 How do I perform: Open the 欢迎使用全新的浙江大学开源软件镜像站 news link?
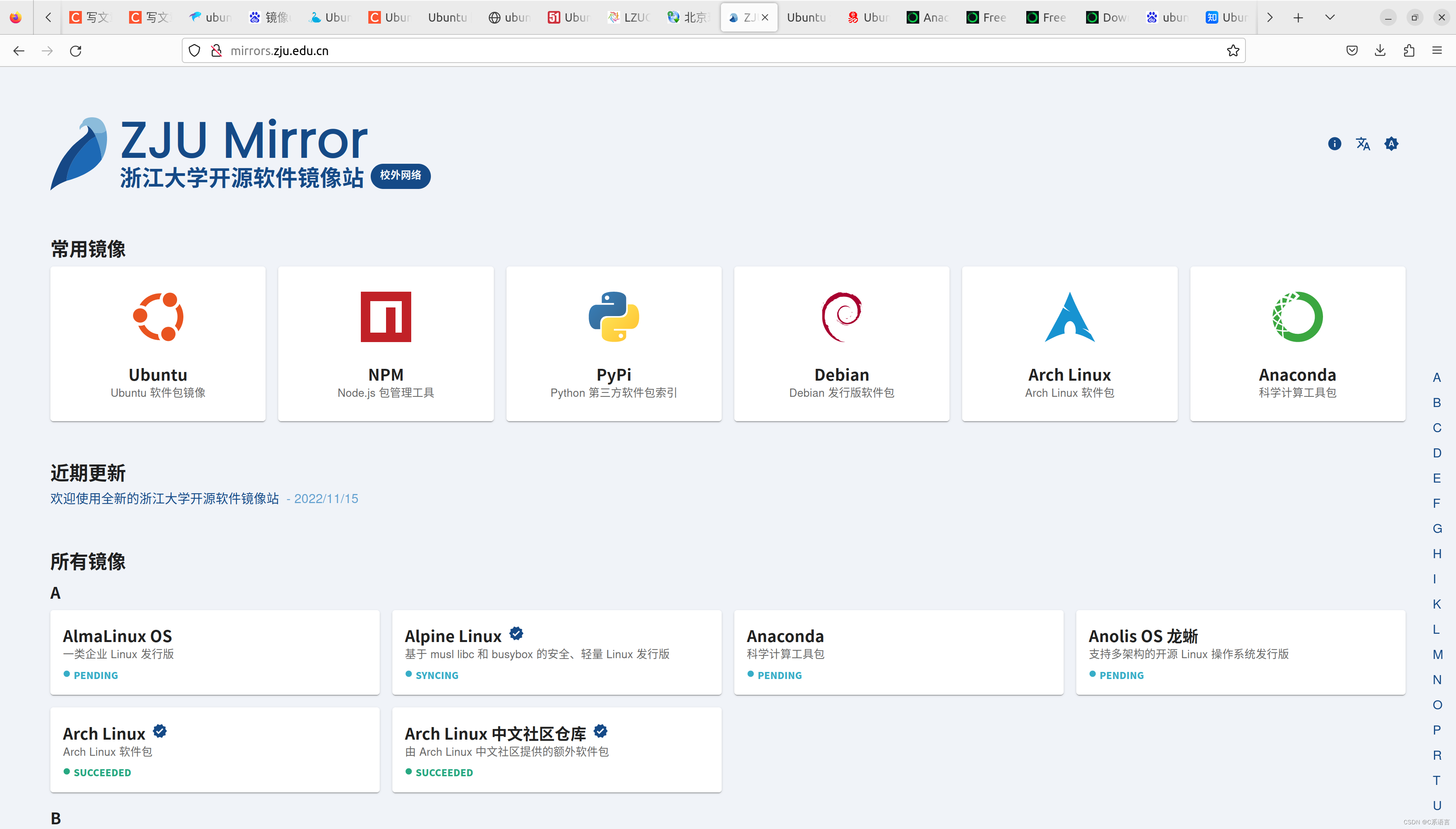pyautogui.click(x=164, y=499)
